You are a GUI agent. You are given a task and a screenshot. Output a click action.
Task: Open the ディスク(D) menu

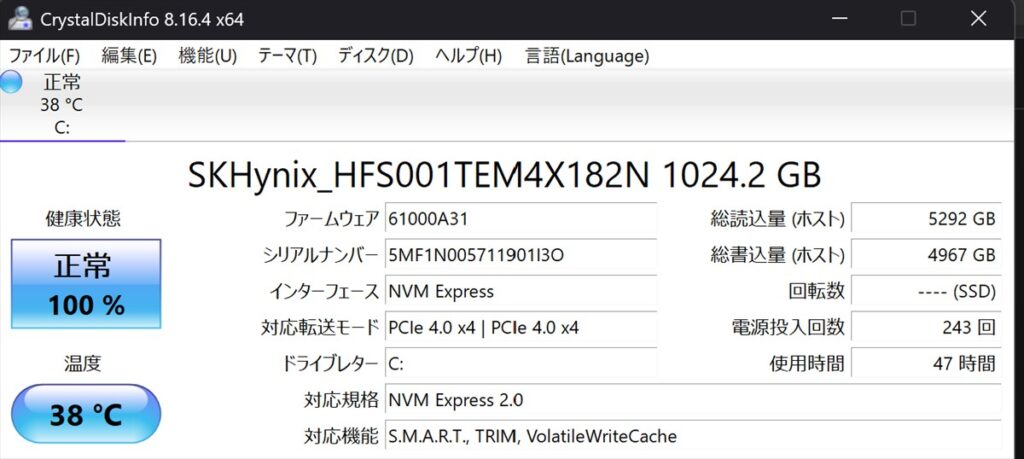[376, 56]
